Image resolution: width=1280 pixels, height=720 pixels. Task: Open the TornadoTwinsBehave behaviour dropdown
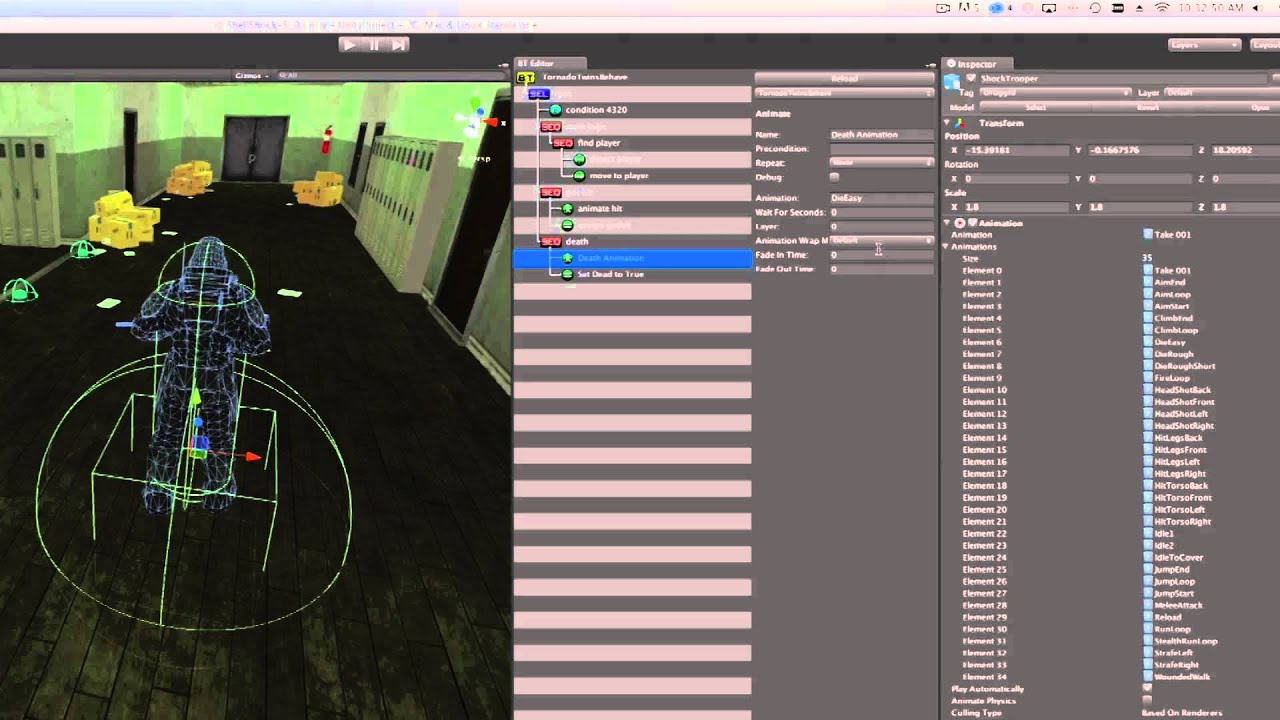(844, 93)
